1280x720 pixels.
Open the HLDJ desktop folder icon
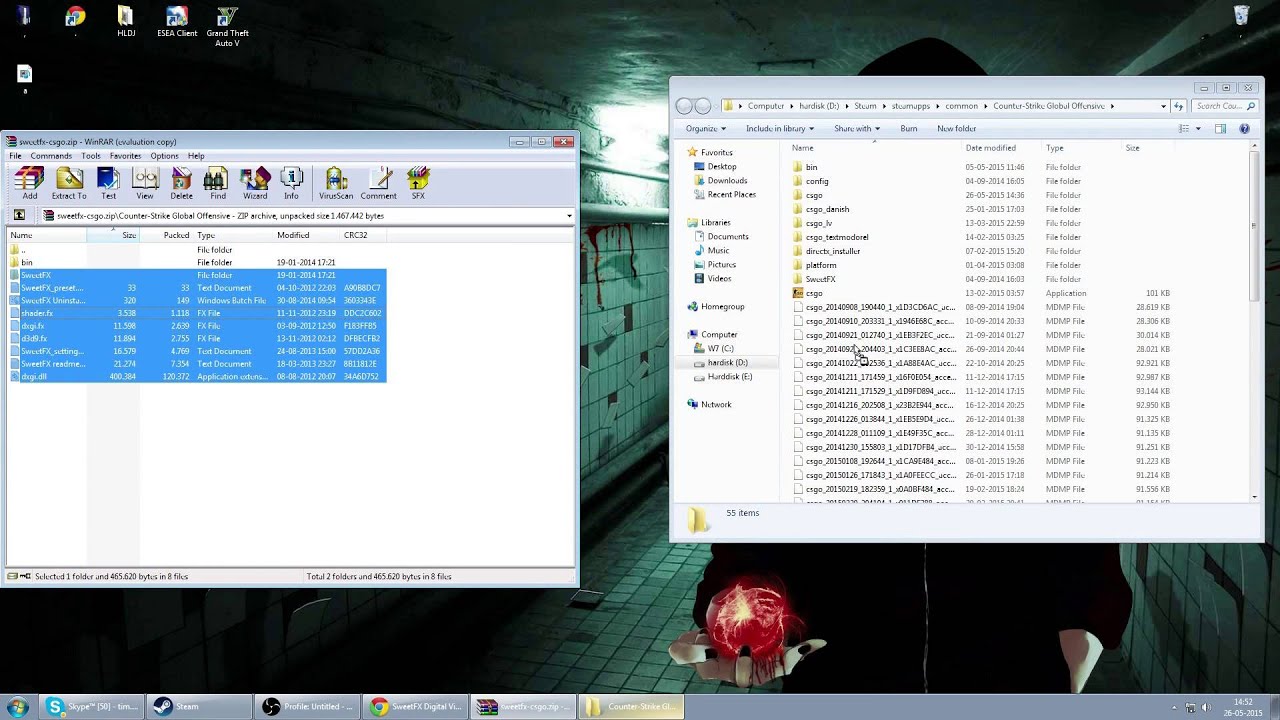[125, 22]
